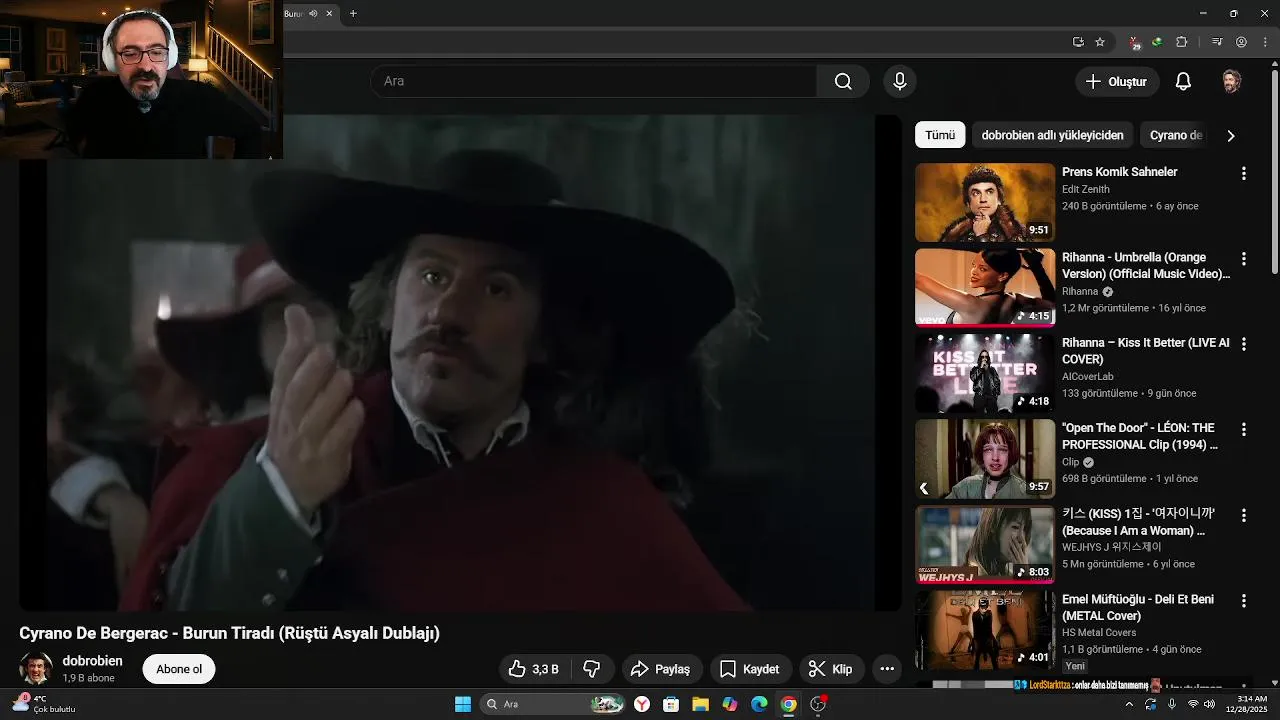Play the Prens Komik Sahneler thumbnail
1280x720 pixels.
[985, 202]
